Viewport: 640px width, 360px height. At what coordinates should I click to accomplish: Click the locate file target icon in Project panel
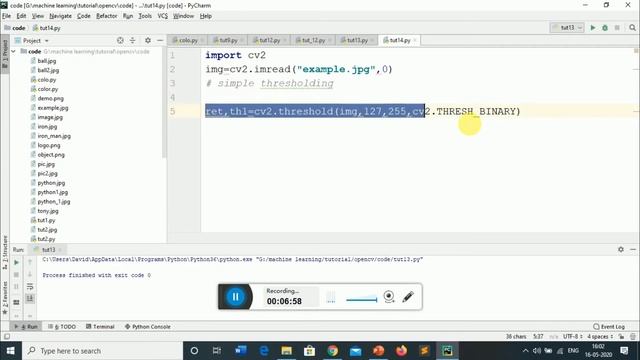pos(120,40)
